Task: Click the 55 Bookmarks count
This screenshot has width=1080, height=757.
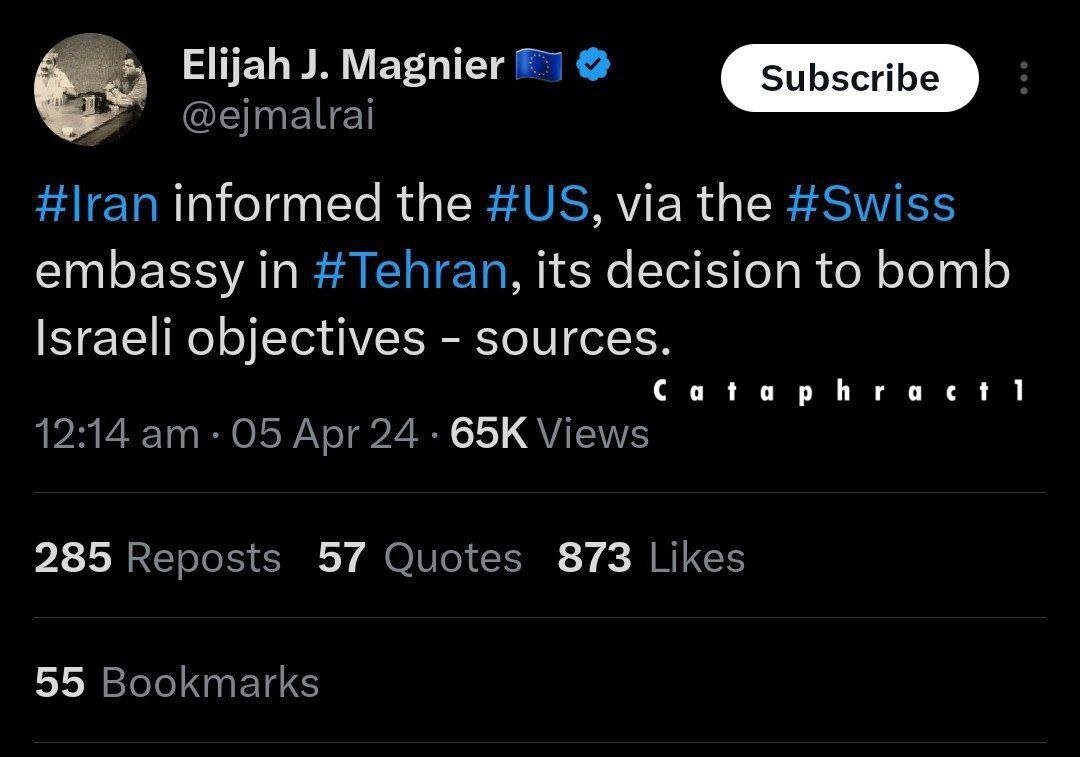Action: pos(177,682)
